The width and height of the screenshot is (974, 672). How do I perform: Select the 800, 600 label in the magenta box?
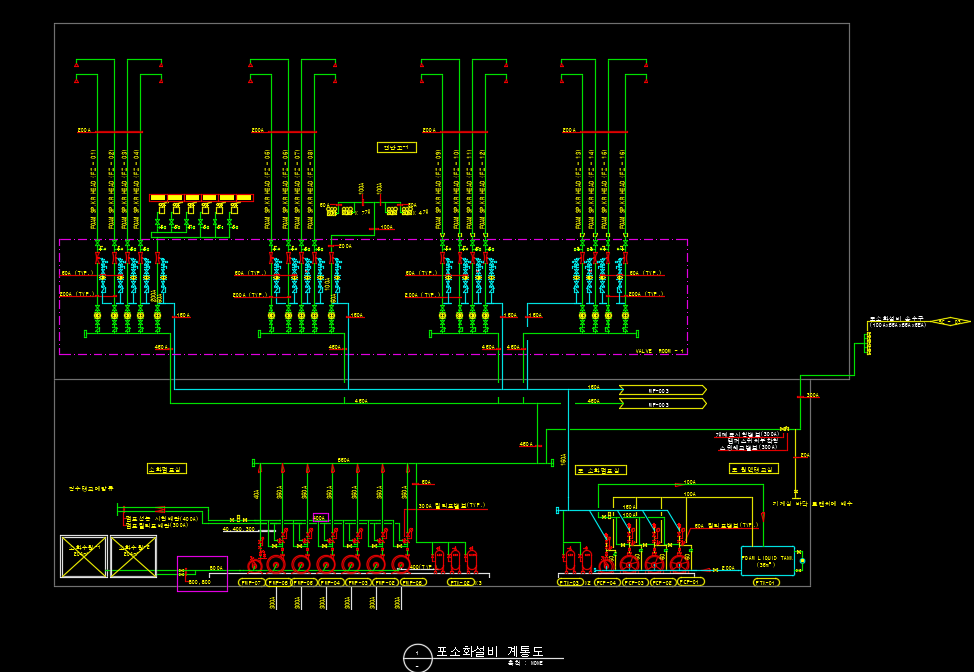point(199,582)
